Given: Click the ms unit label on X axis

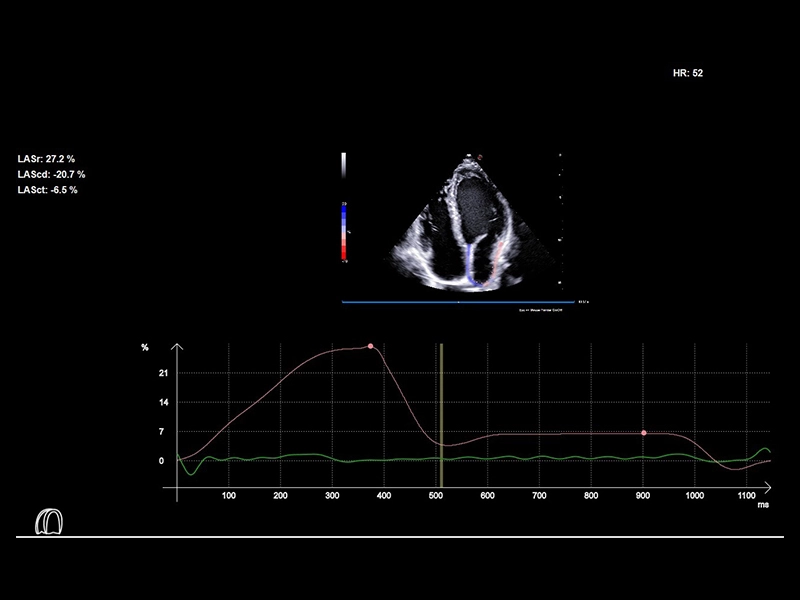Looking at the screenshot, I should coord(763,505).
